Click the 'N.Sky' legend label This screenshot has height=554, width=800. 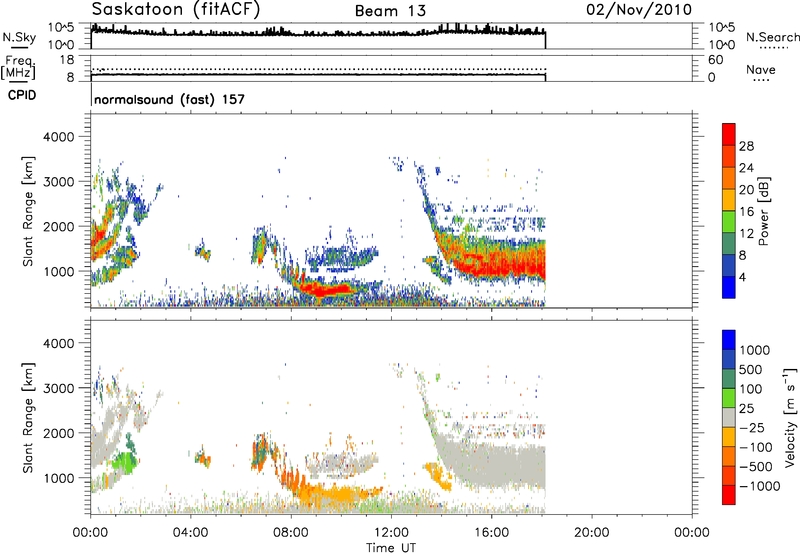[19, 38]
